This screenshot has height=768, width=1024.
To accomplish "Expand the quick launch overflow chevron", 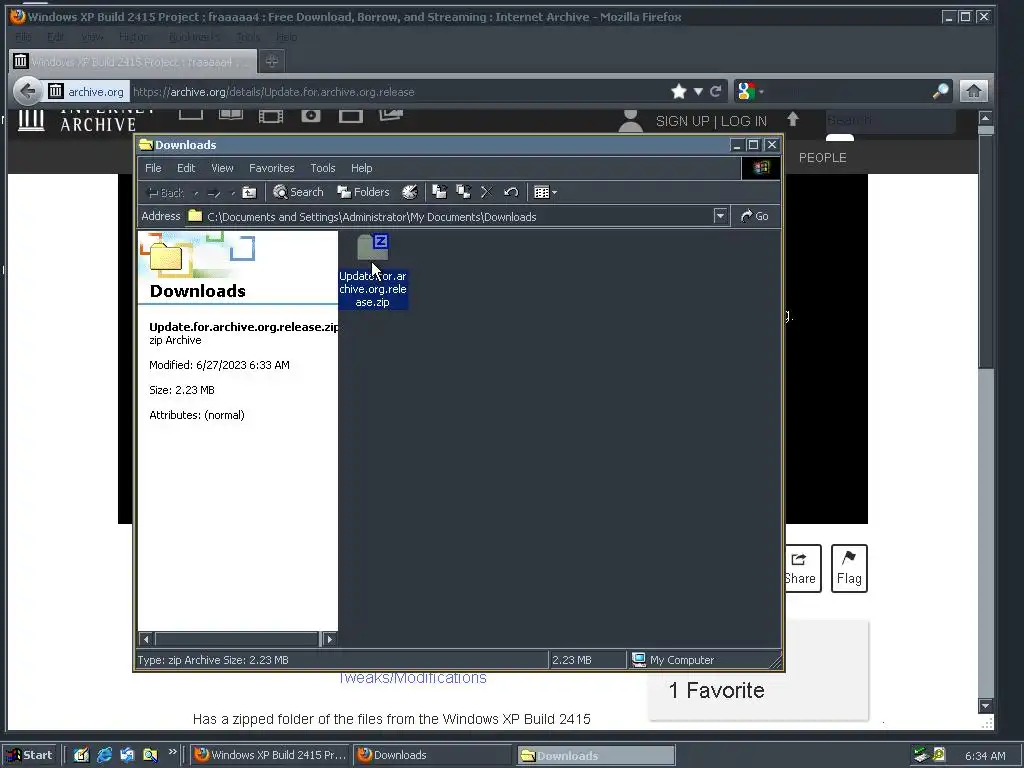I will pyautogui.click(x=172, y=752).
